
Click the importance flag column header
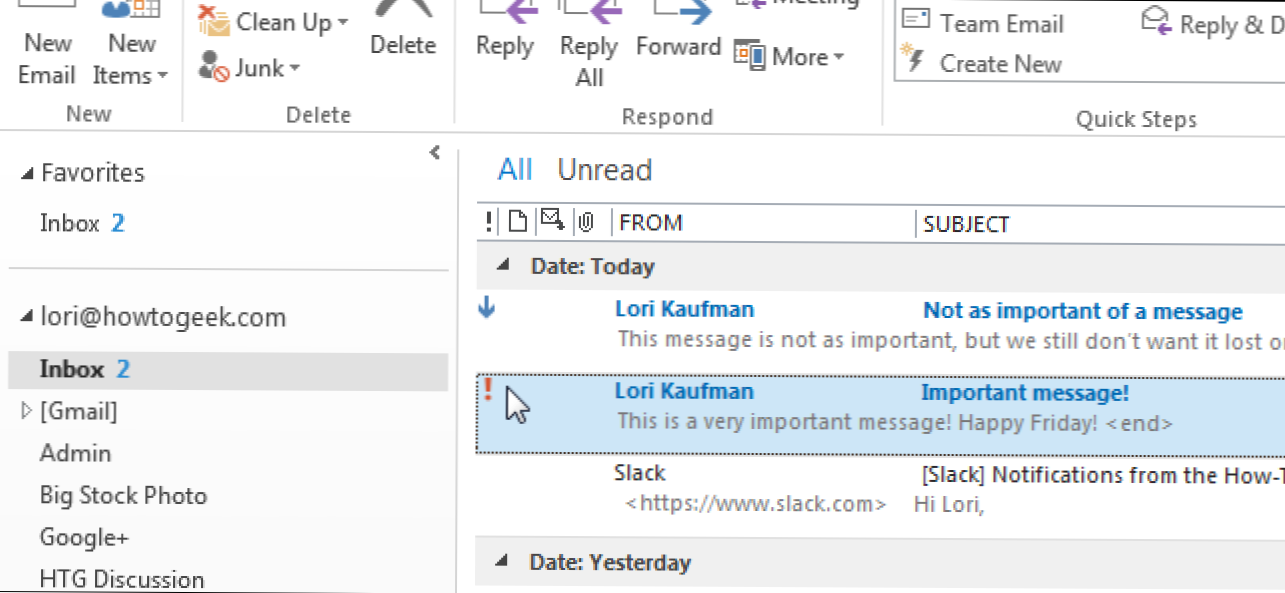[489, 222]
